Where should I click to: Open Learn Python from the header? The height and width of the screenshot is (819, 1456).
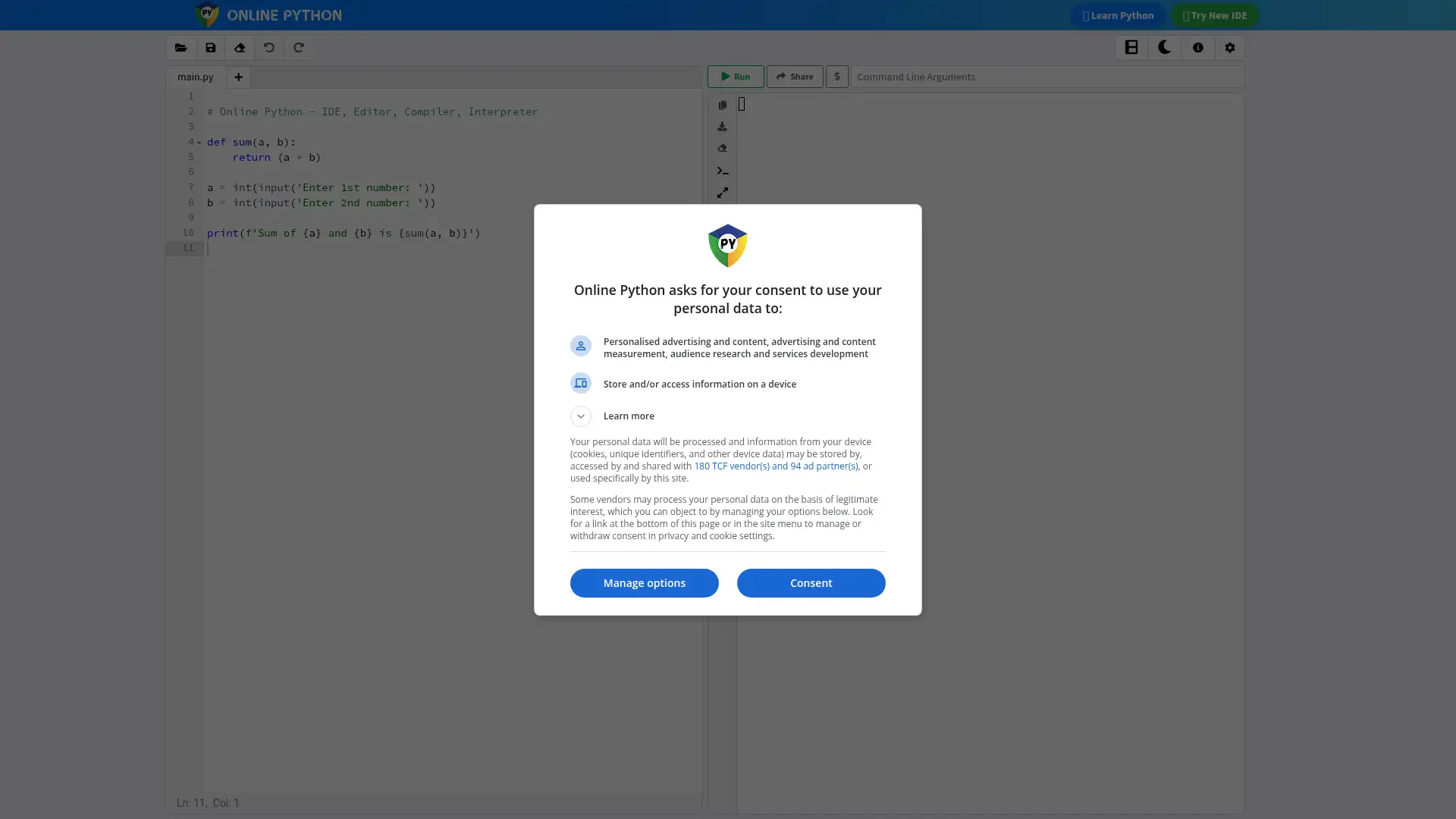[1118, 15]
